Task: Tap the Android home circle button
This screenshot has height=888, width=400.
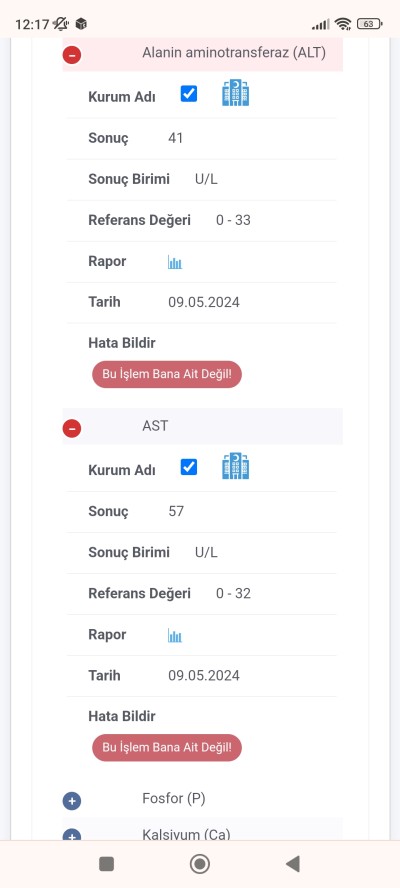Action: click(199, 864)
